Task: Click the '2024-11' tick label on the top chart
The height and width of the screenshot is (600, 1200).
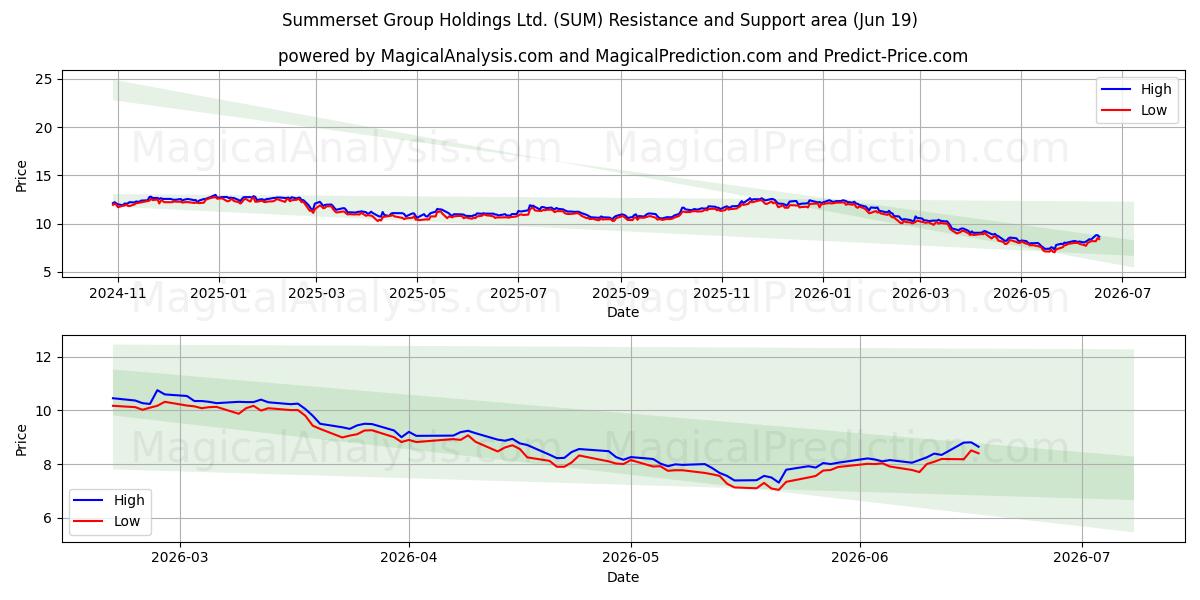Action: tap(118, 294)
